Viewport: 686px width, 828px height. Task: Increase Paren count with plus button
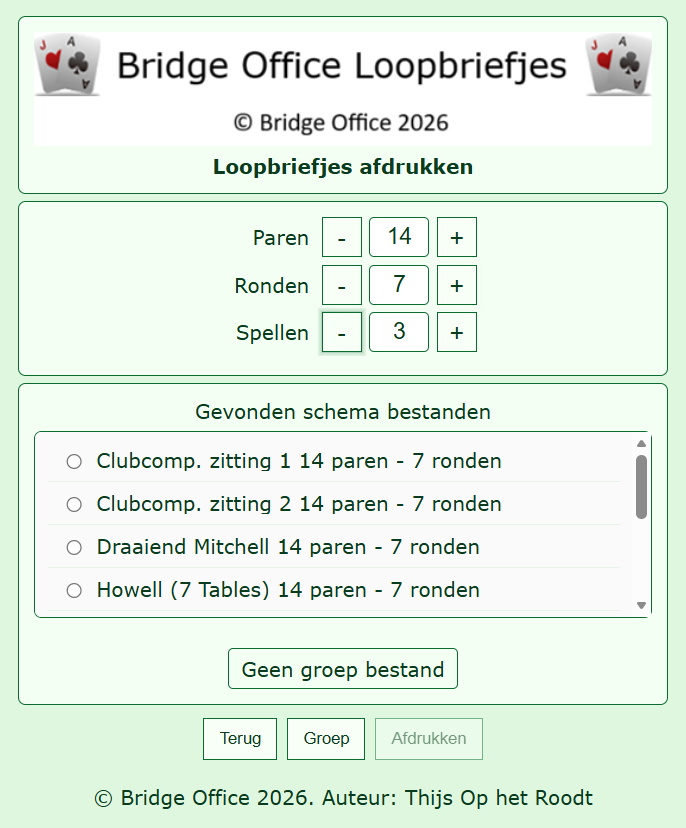[x=457, y=237]
